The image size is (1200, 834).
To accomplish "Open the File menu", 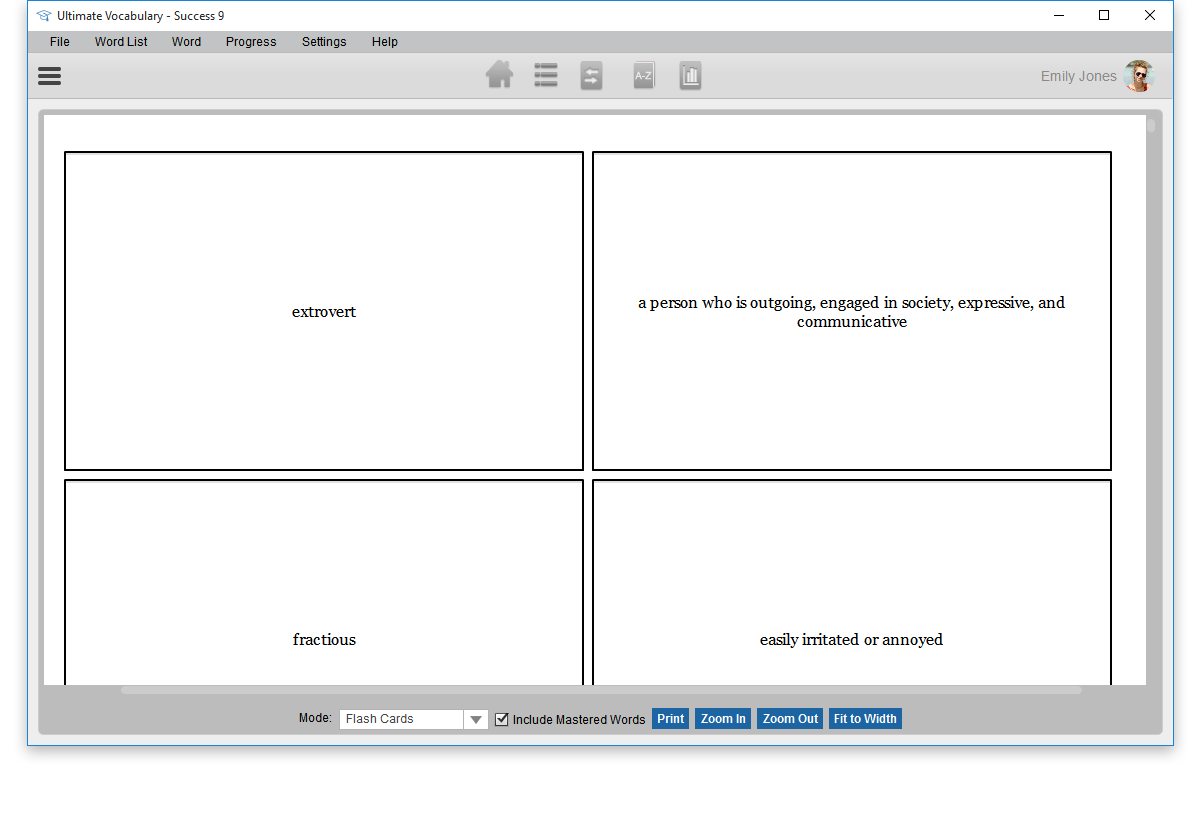I will point(60,42).
